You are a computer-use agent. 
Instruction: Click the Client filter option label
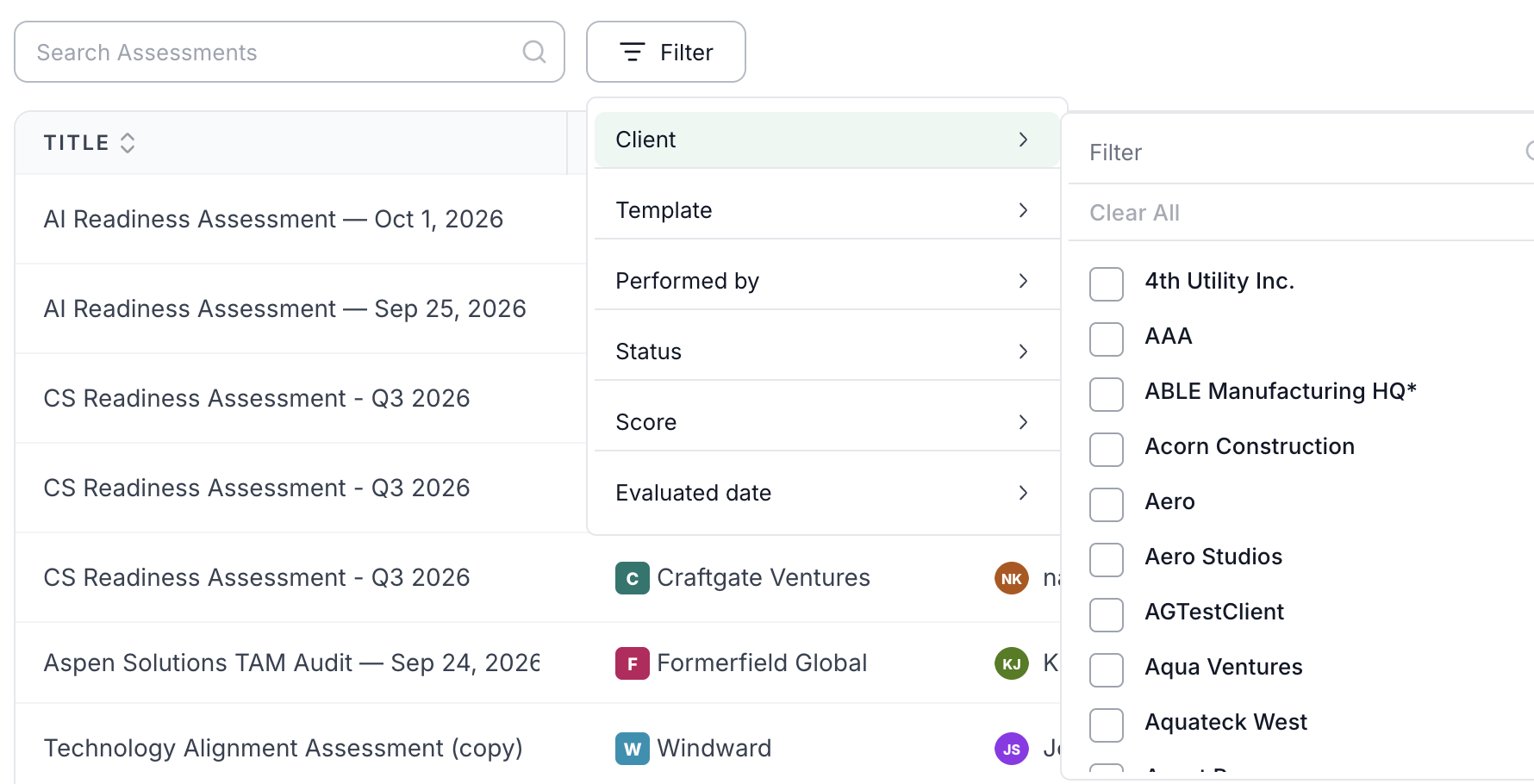(x=645, y=140)
